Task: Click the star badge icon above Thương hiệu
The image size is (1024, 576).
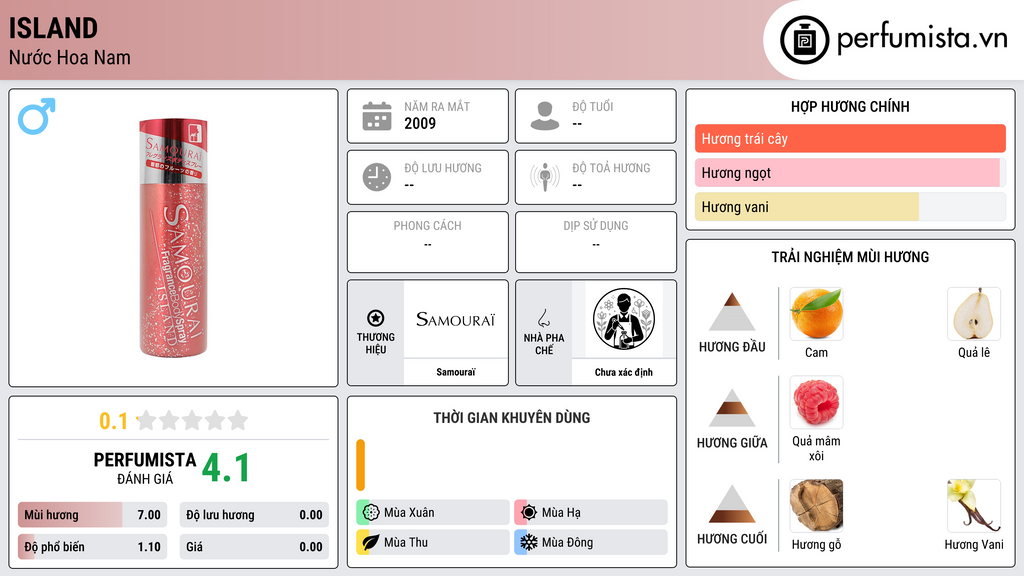Action: pos(376,318)
